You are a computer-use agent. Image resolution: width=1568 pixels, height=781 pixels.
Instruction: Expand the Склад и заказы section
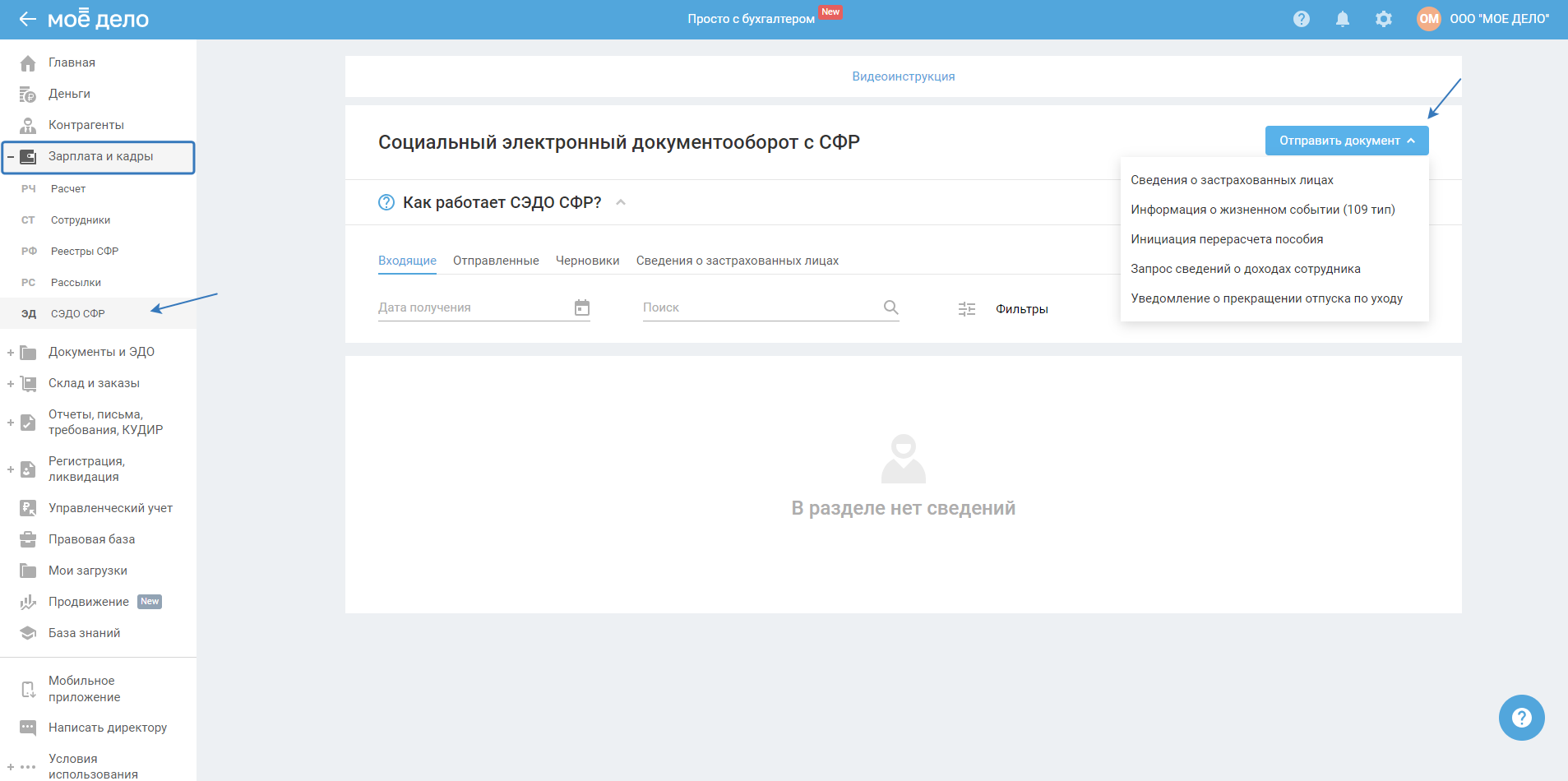point(11,383)
